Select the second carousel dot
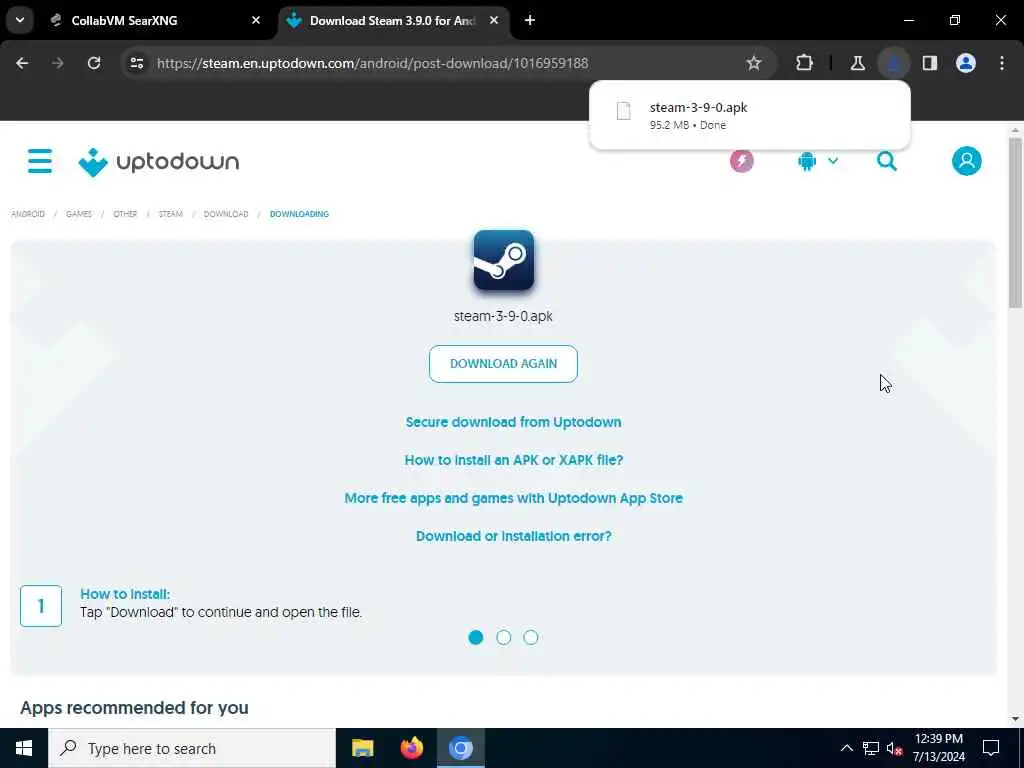 pos(504,637)
